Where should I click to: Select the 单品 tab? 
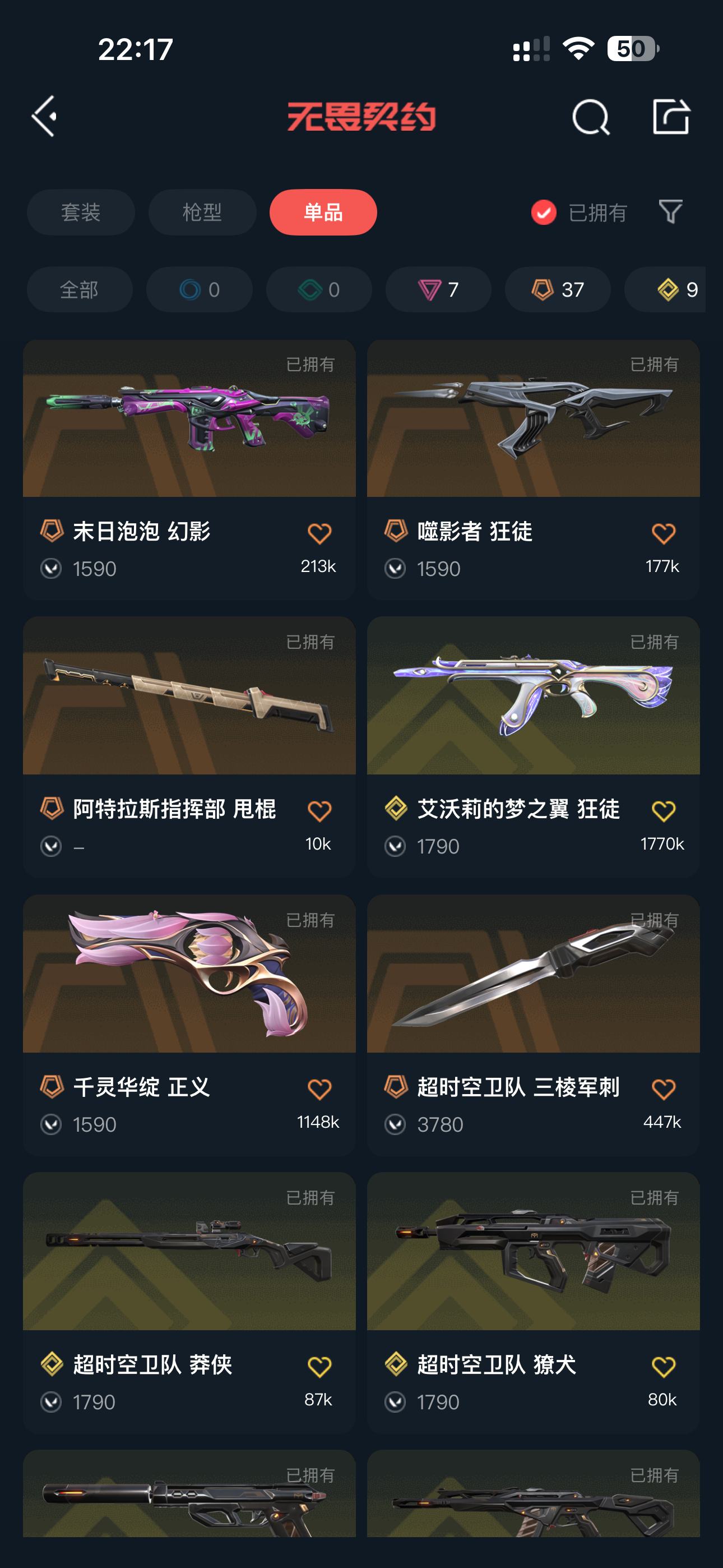pyautogui.click(x=323, y=213)
